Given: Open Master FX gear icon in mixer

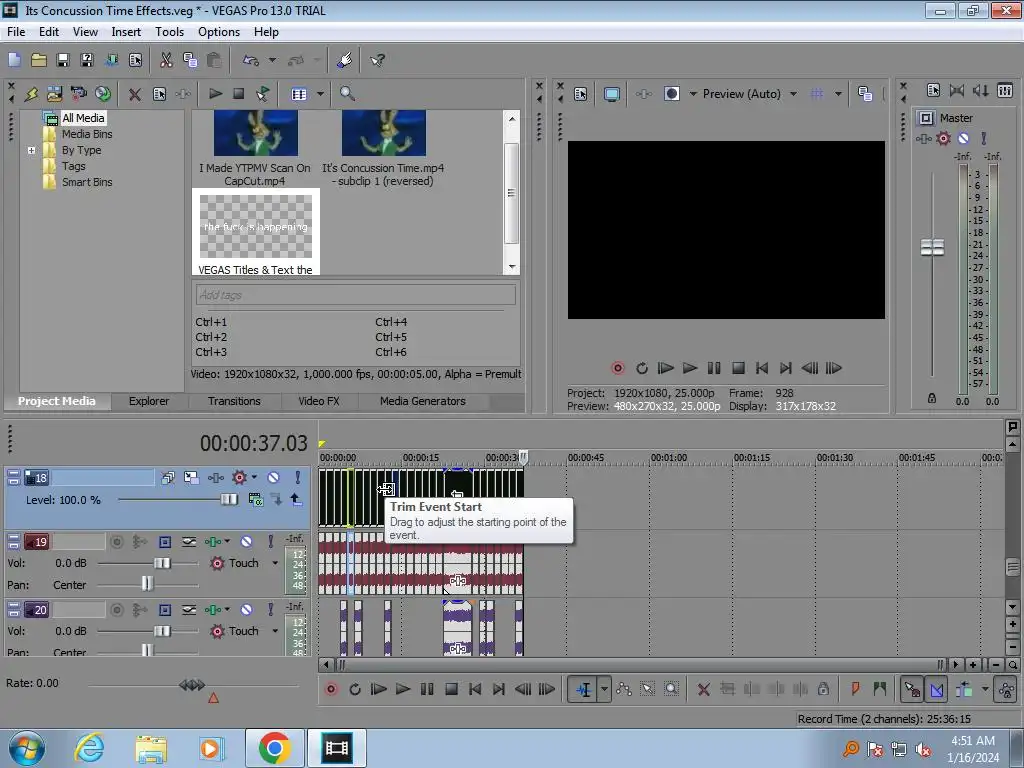Looking at the screenshot, I should point(943,138).
